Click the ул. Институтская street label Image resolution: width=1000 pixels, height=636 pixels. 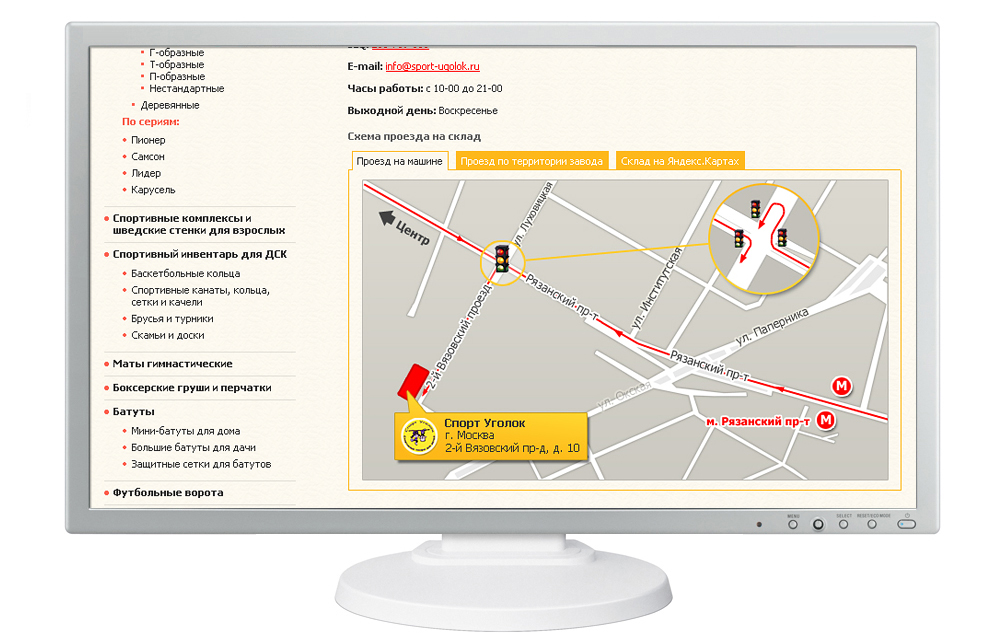coord(657,288)
